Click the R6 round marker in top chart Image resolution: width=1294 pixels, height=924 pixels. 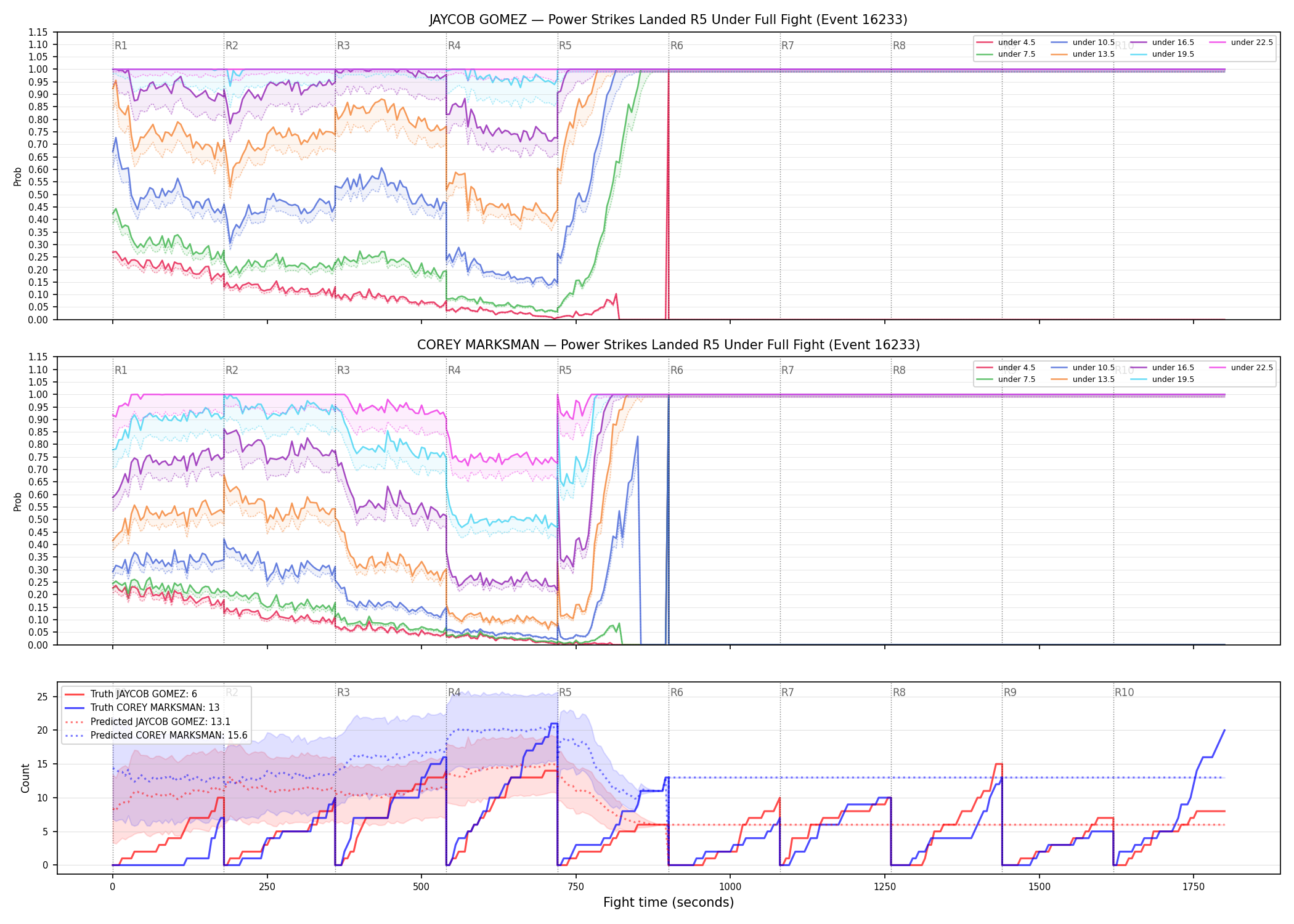tap(677, 46)
